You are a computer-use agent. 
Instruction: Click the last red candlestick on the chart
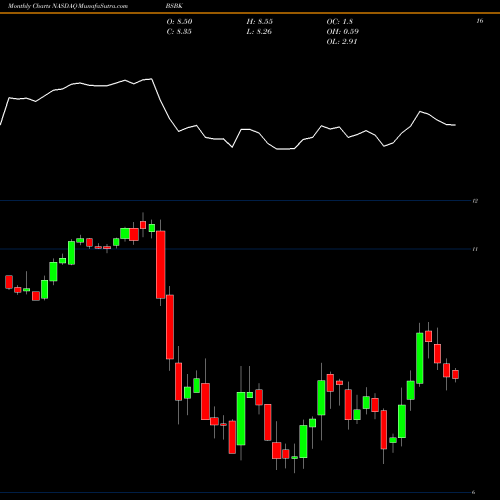(455, 374)
